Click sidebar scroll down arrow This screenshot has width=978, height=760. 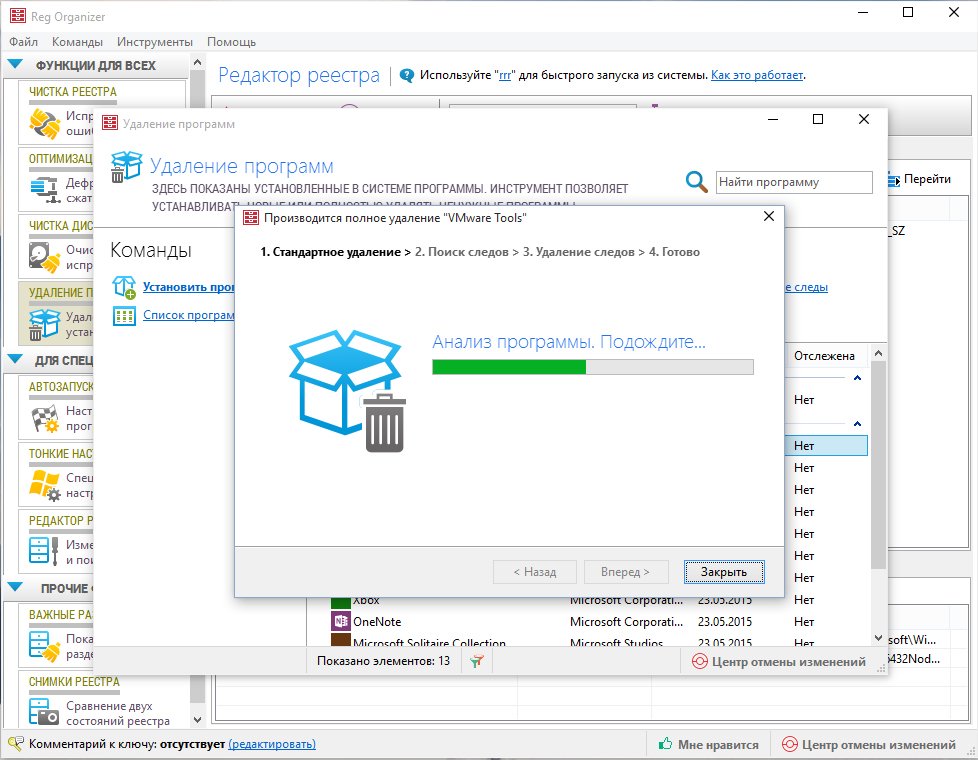197,719
